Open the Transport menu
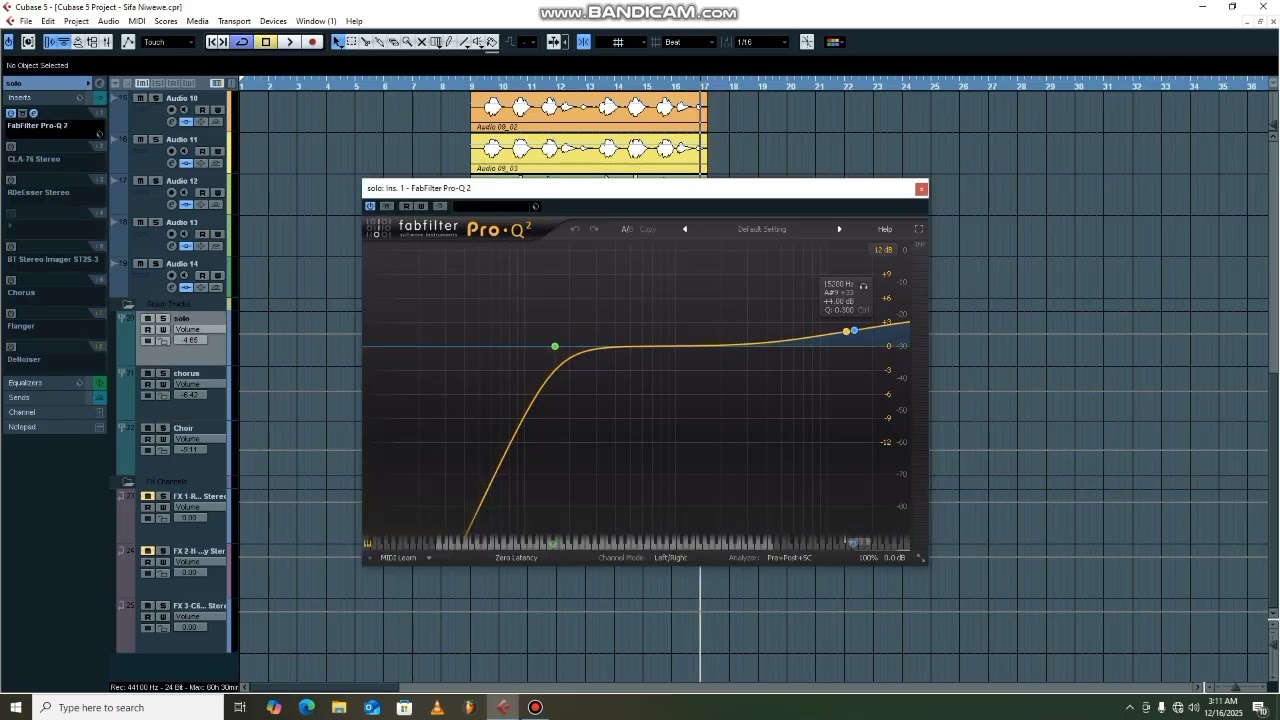Viewport: 1280px width, 720px height. pyautogui.click(x=234, y=21)
